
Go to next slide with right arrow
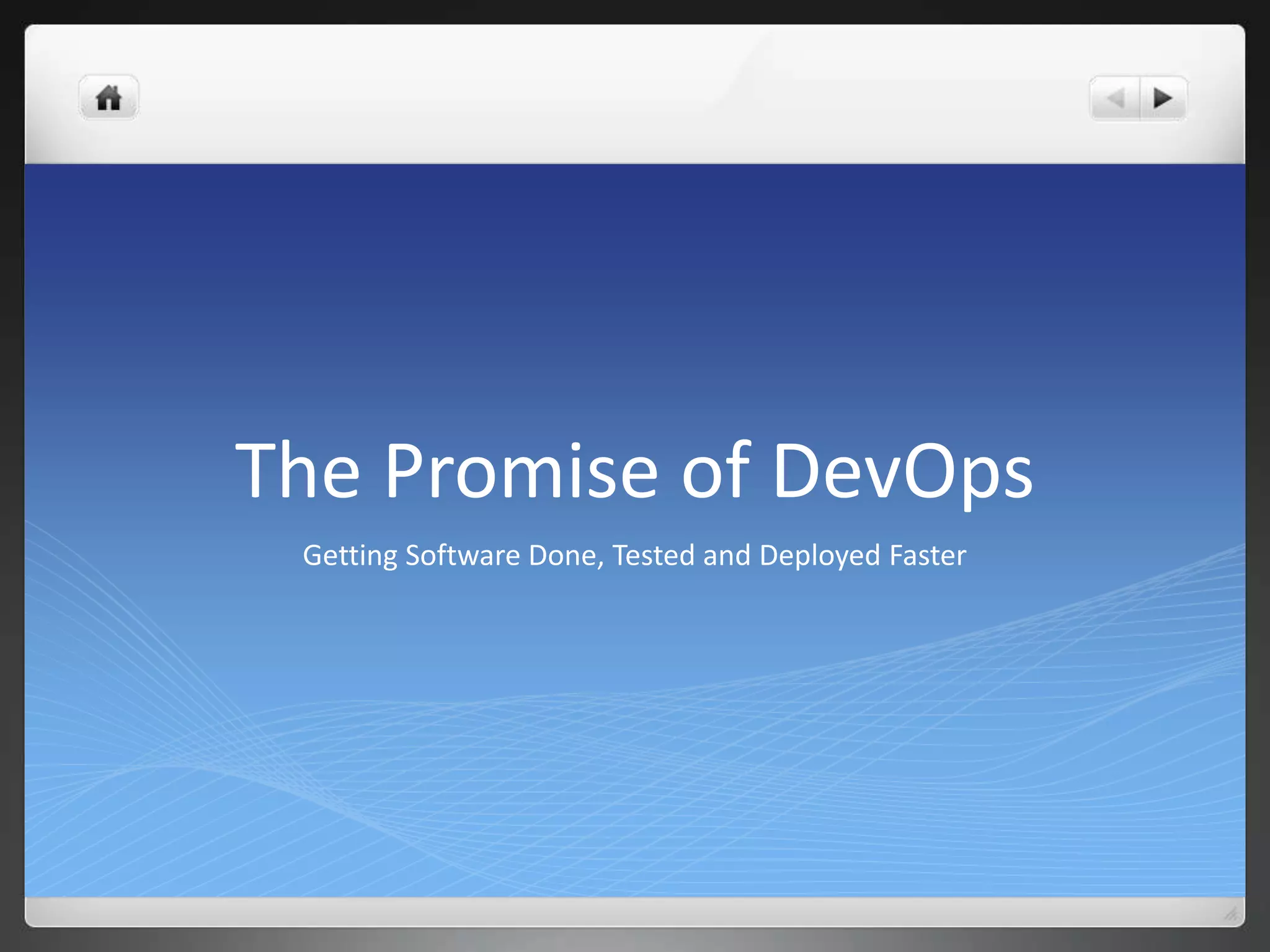click(x=1163, y=98)
